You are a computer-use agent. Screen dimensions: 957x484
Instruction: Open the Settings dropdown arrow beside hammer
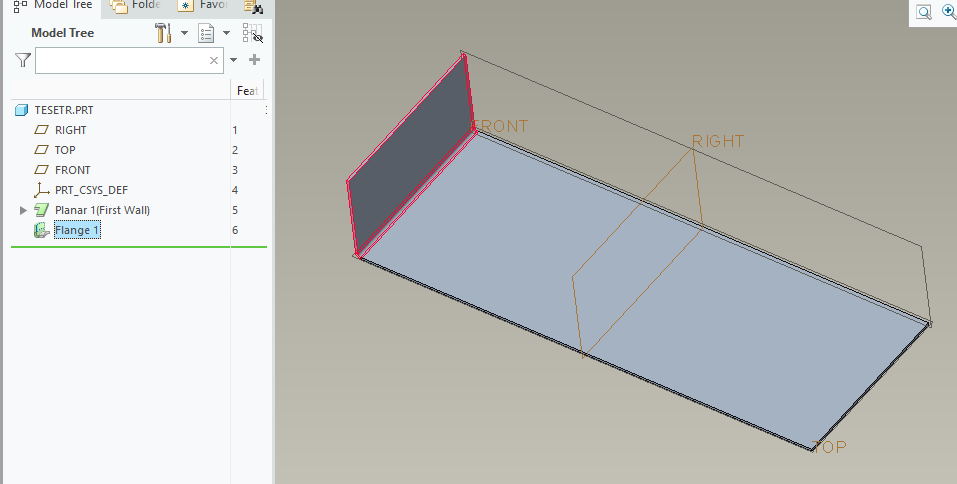point(184,33)
